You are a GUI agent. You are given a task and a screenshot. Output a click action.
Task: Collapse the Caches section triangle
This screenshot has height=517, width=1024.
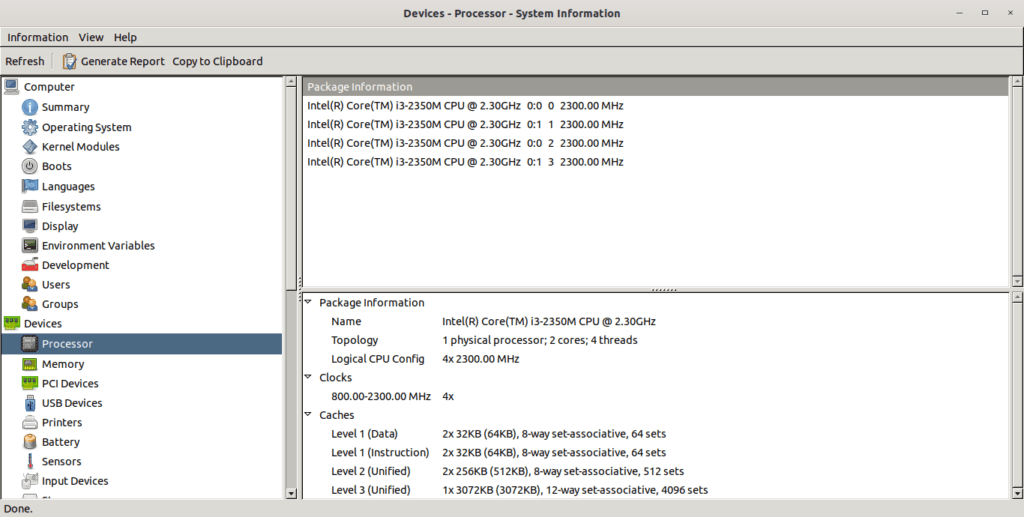click(308, 415)
